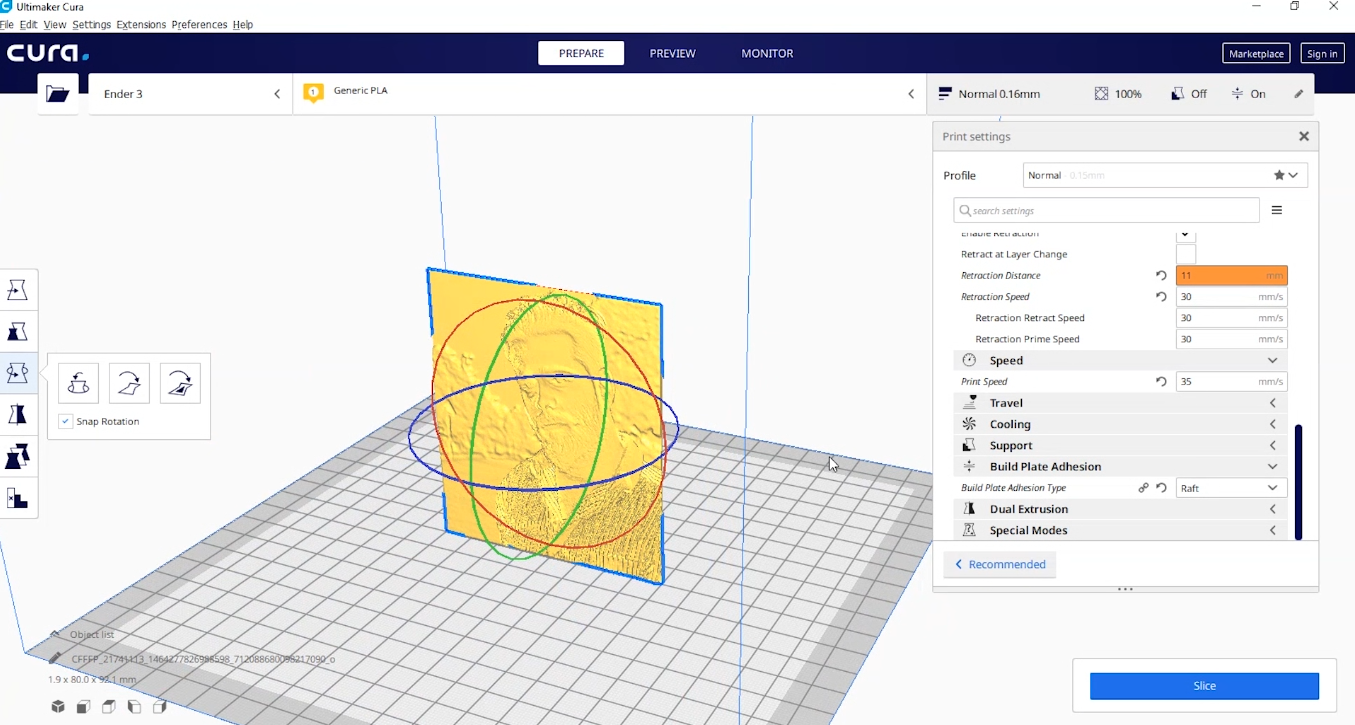Click the support Off icon
The width and height of the screenshot is (1355, 725).
(1177, 94)
